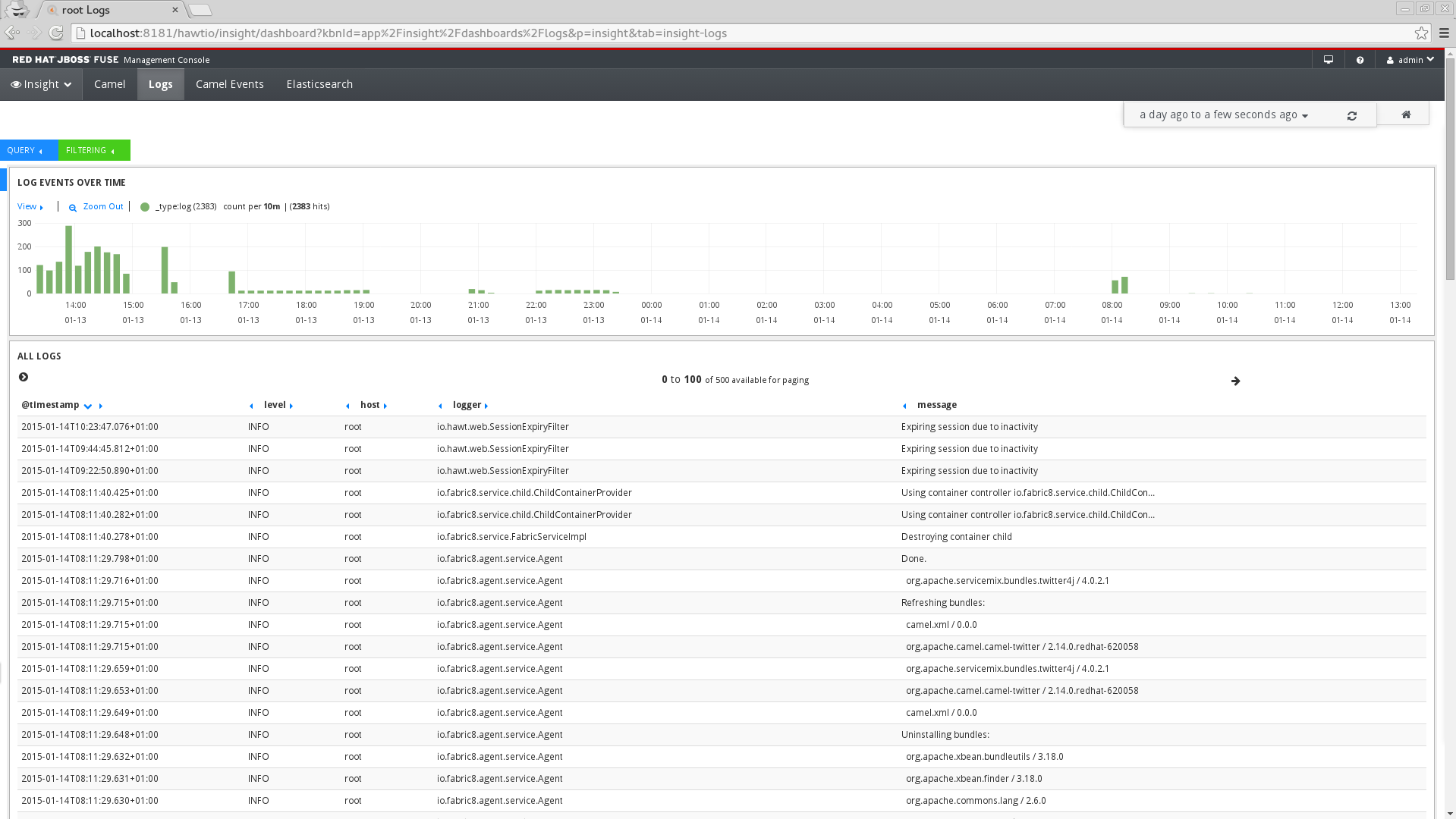This screenshot has width=1456, height=819.
Task: Click the Zoom Out link
Action: [103, 206]
